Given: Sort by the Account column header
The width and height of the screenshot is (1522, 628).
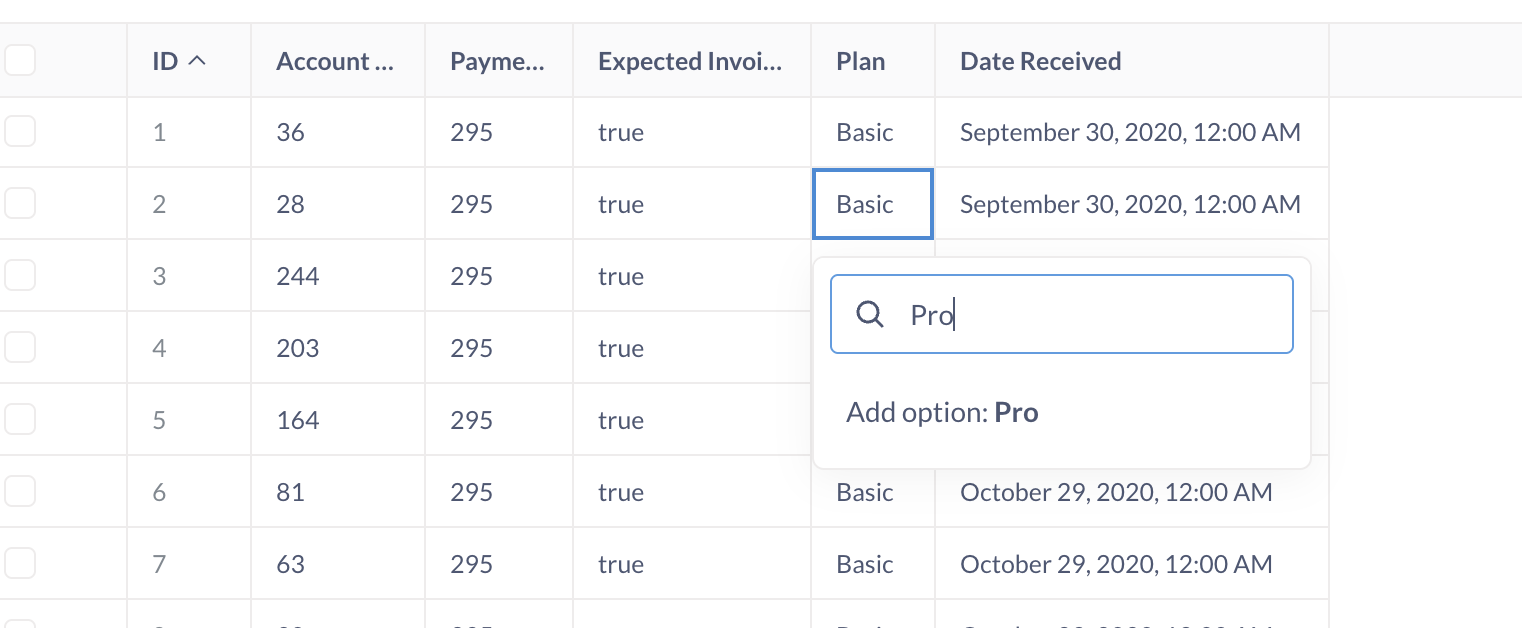Looking at the screenshot, I should click(x=334, y=60).
